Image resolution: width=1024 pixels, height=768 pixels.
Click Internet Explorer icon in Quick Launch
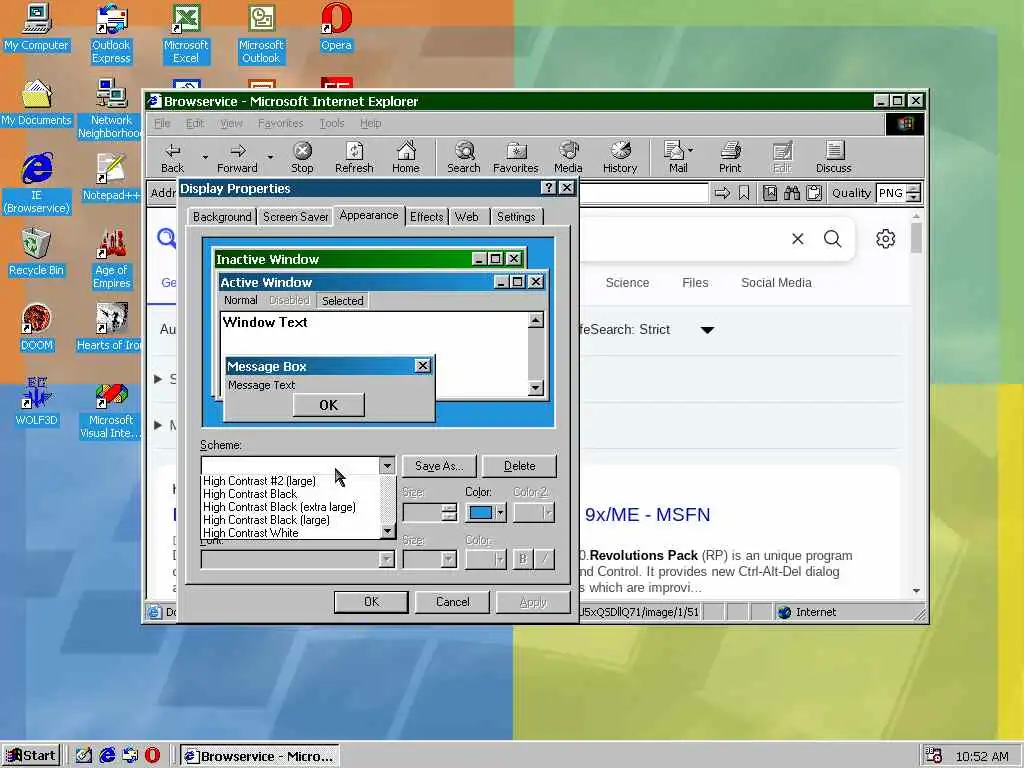pos(107,755)
